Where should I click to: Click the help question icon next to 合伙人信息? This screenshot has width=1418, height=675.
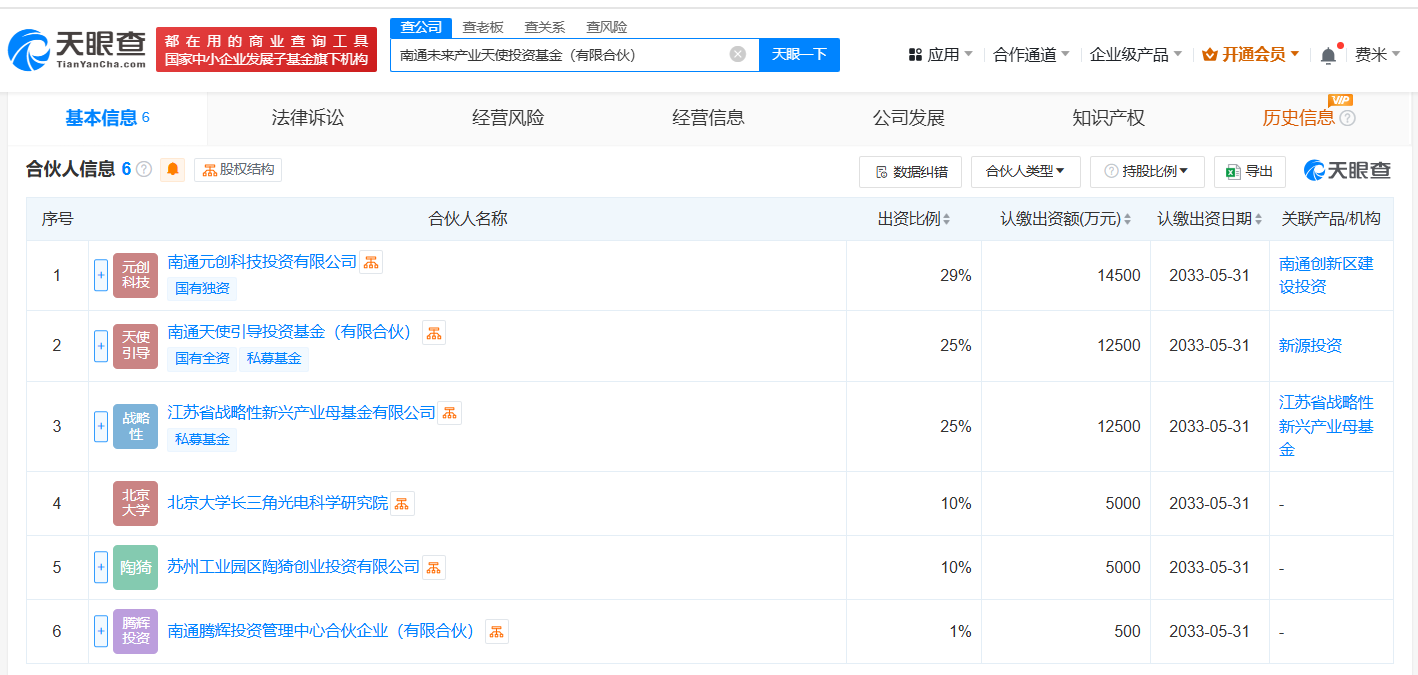144,170
